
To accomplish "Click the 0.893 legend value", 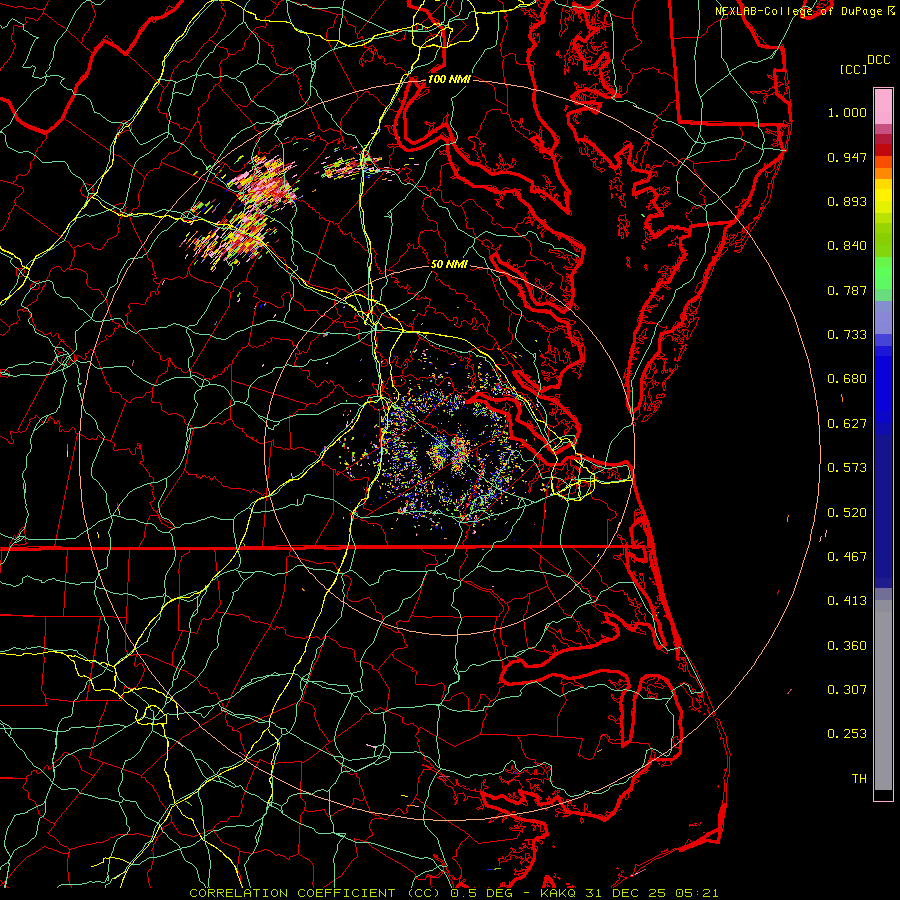I will coord(847,201).
